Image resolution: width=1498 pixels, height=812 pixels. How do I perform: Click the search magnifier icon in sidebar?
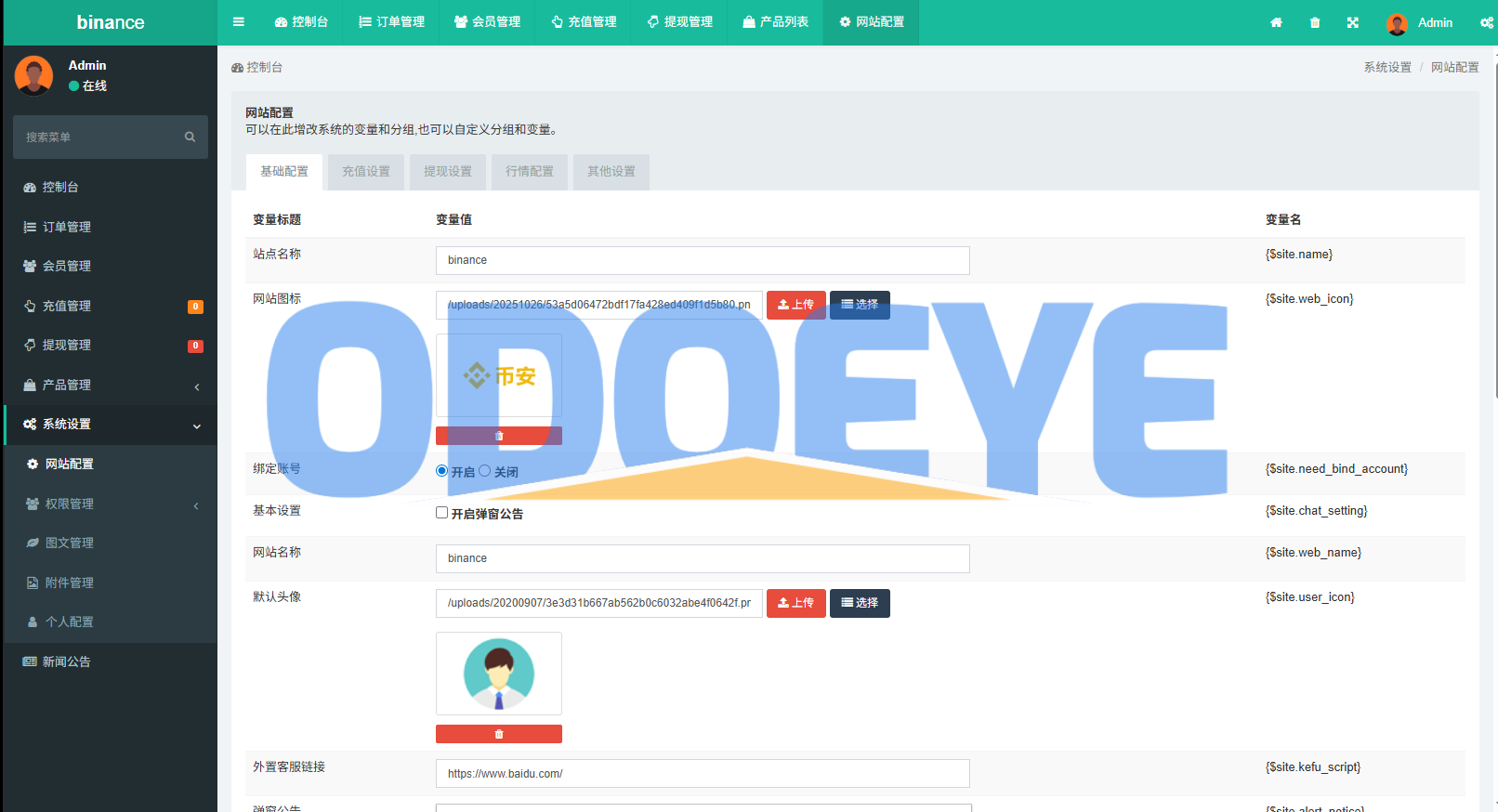(190, 137)
